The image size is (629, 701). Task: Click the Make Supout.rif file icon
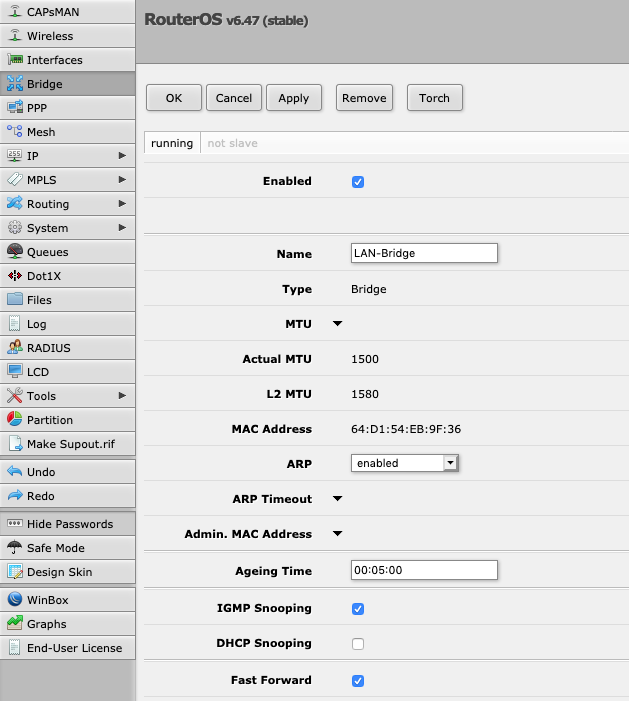[15, 443]
